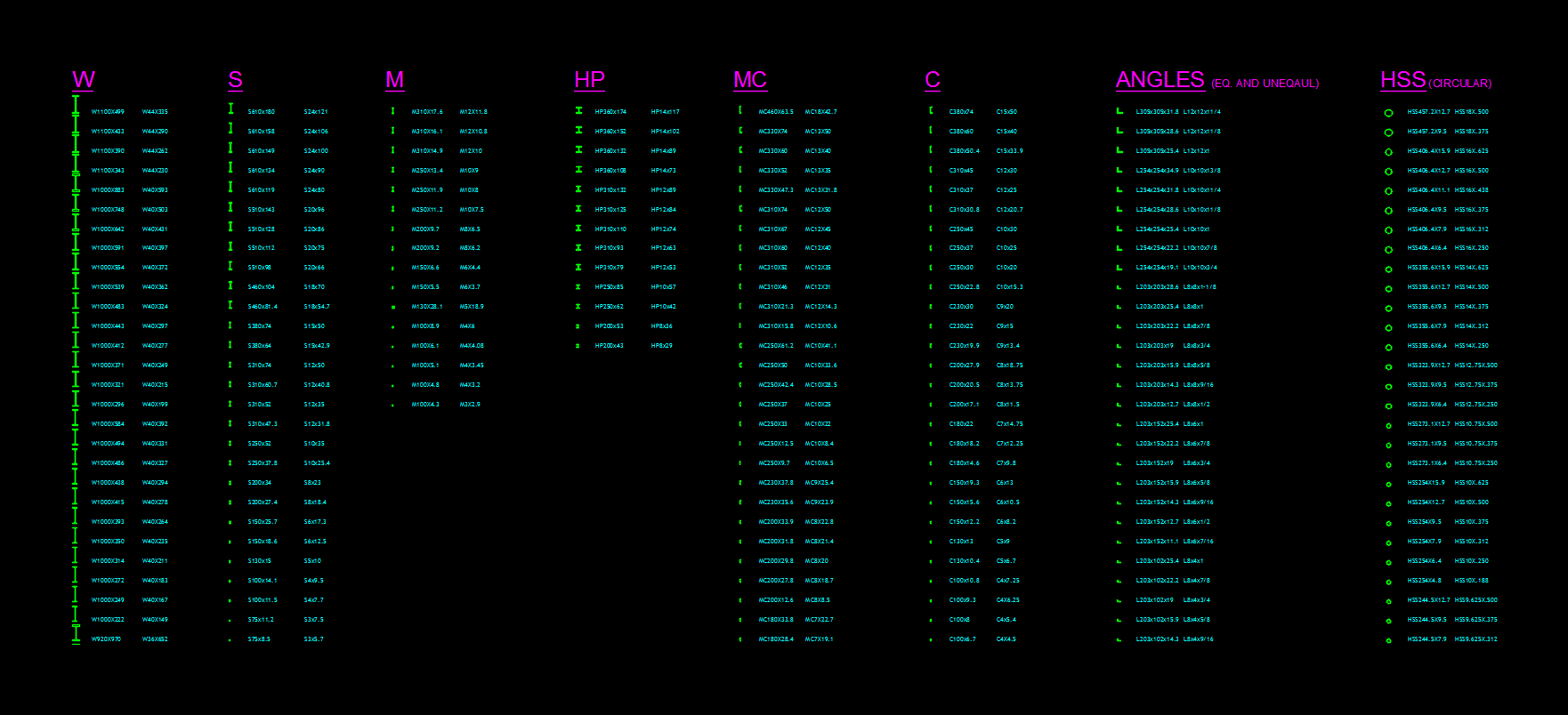Select the L254x254x34.9 angle symbol
The image size is (1568, 715).
(1119, 170)
